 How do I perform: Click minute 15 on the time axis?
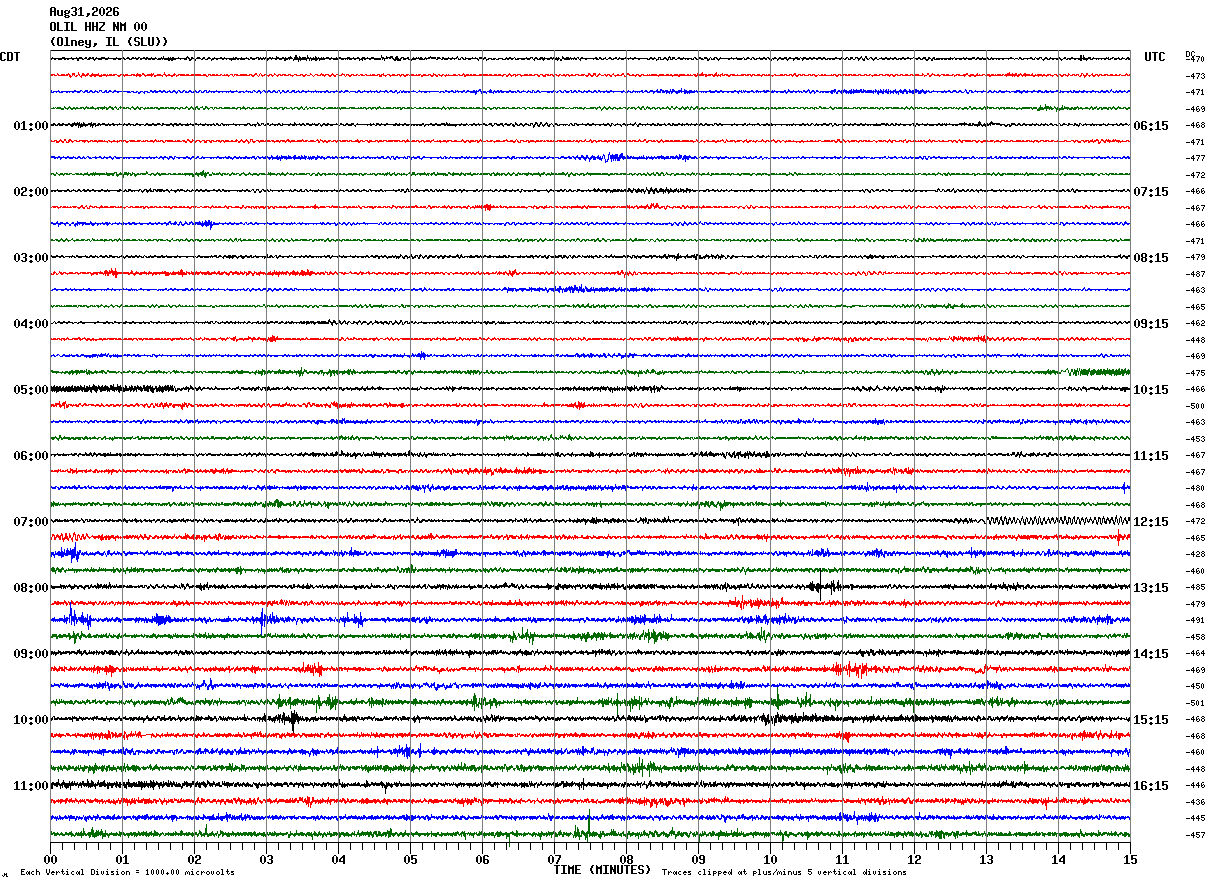tap(1129, 859)
